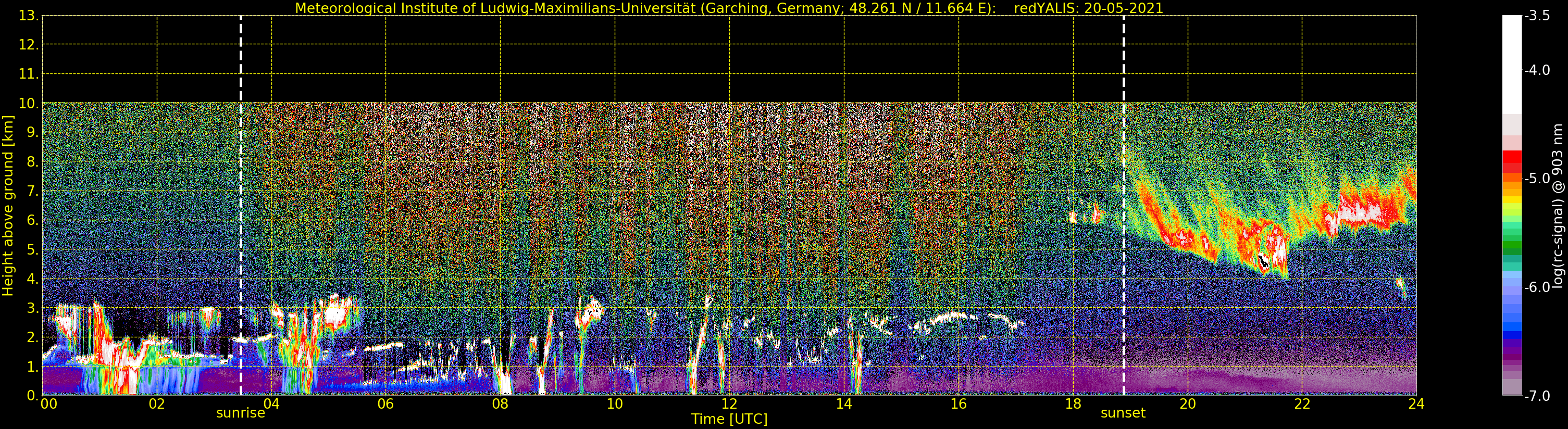The width and height of the screenshot is (1568, 429).
Task: Click the "log(rc-signal) @903 nm" colorbar label
Action: pos(1558,206)
